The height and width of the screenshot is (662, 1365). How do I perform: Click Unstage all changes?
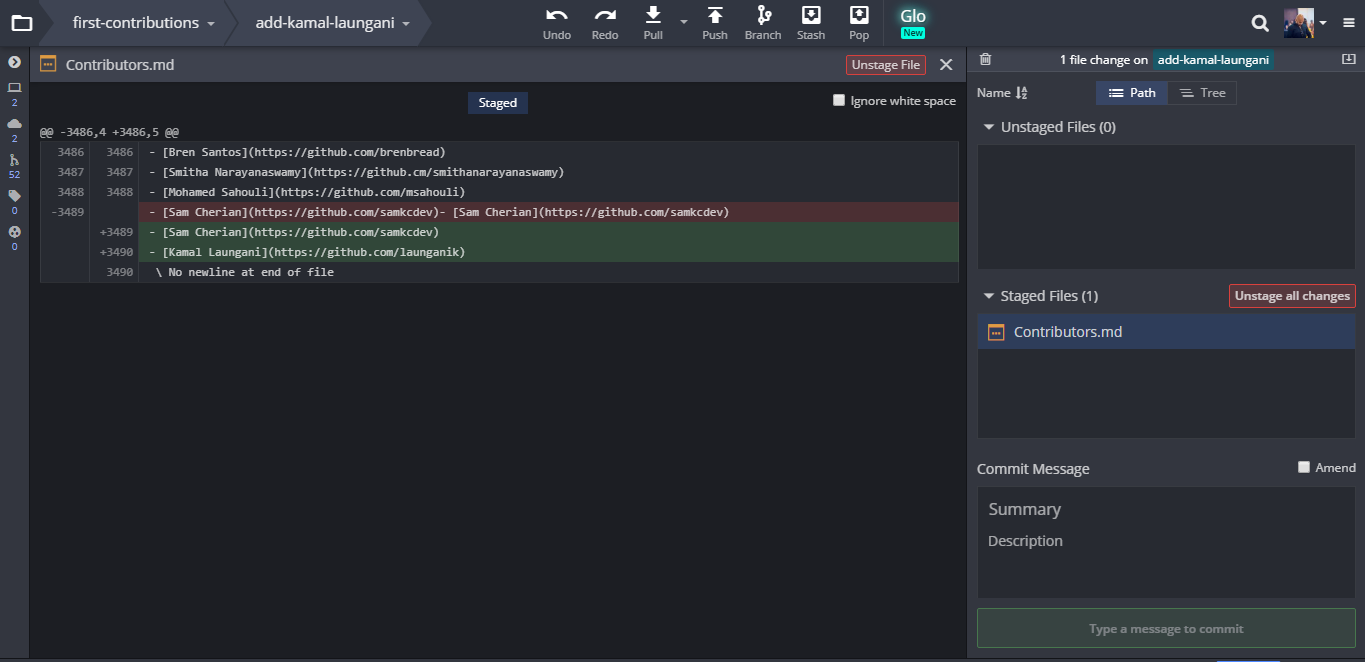[1291, 295]
